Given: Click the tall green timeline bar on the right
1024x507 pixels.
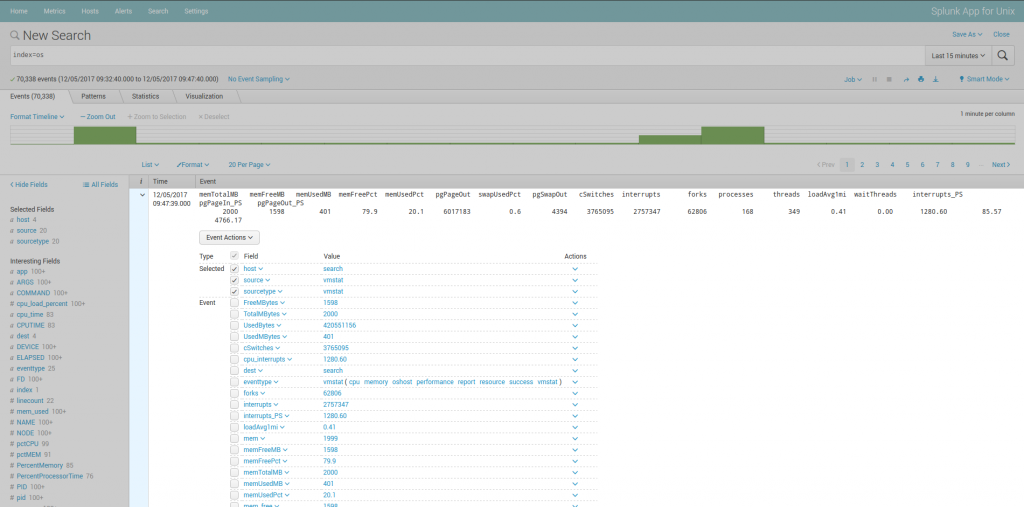Looking at the screenshot, I should coord(732,135).
